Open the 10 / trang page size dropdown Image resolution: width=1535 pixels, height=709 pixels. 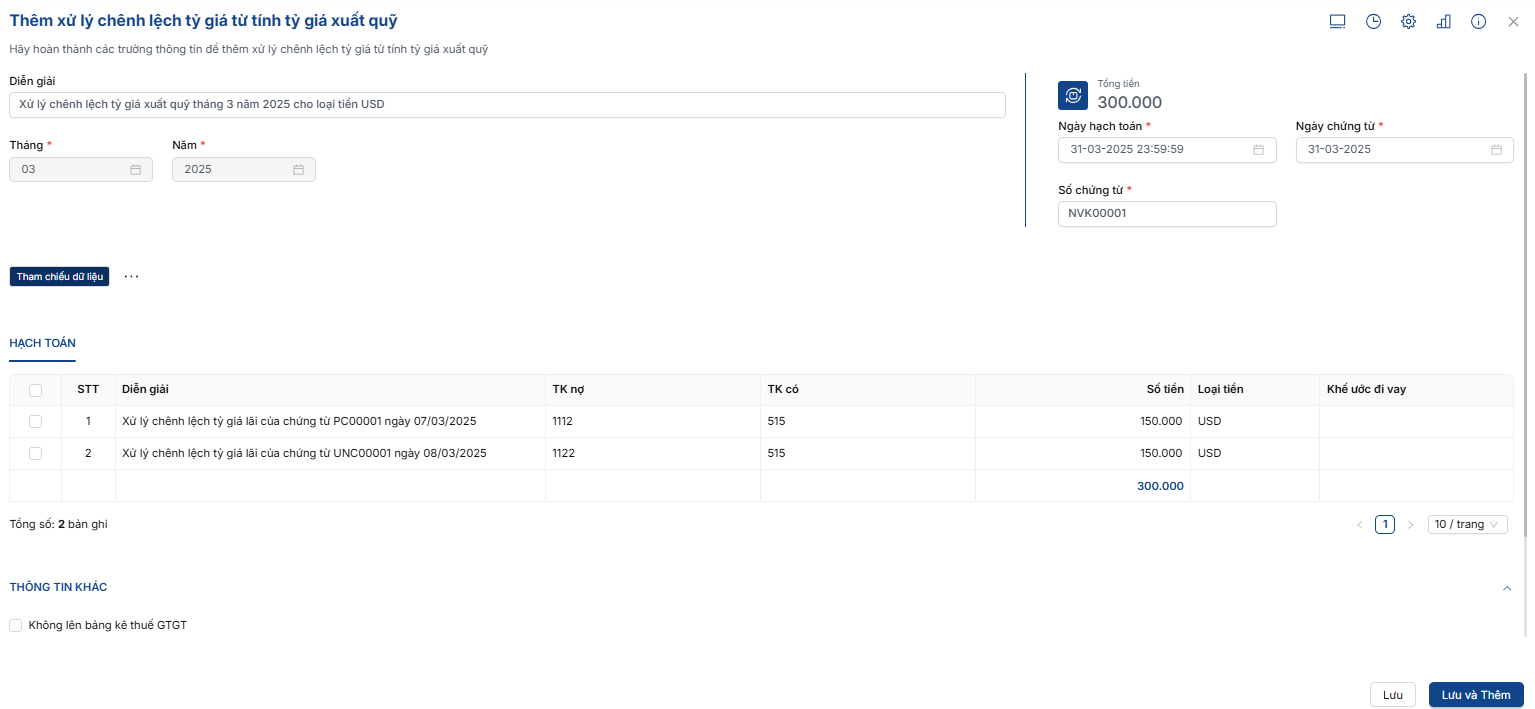point(1467,525)
